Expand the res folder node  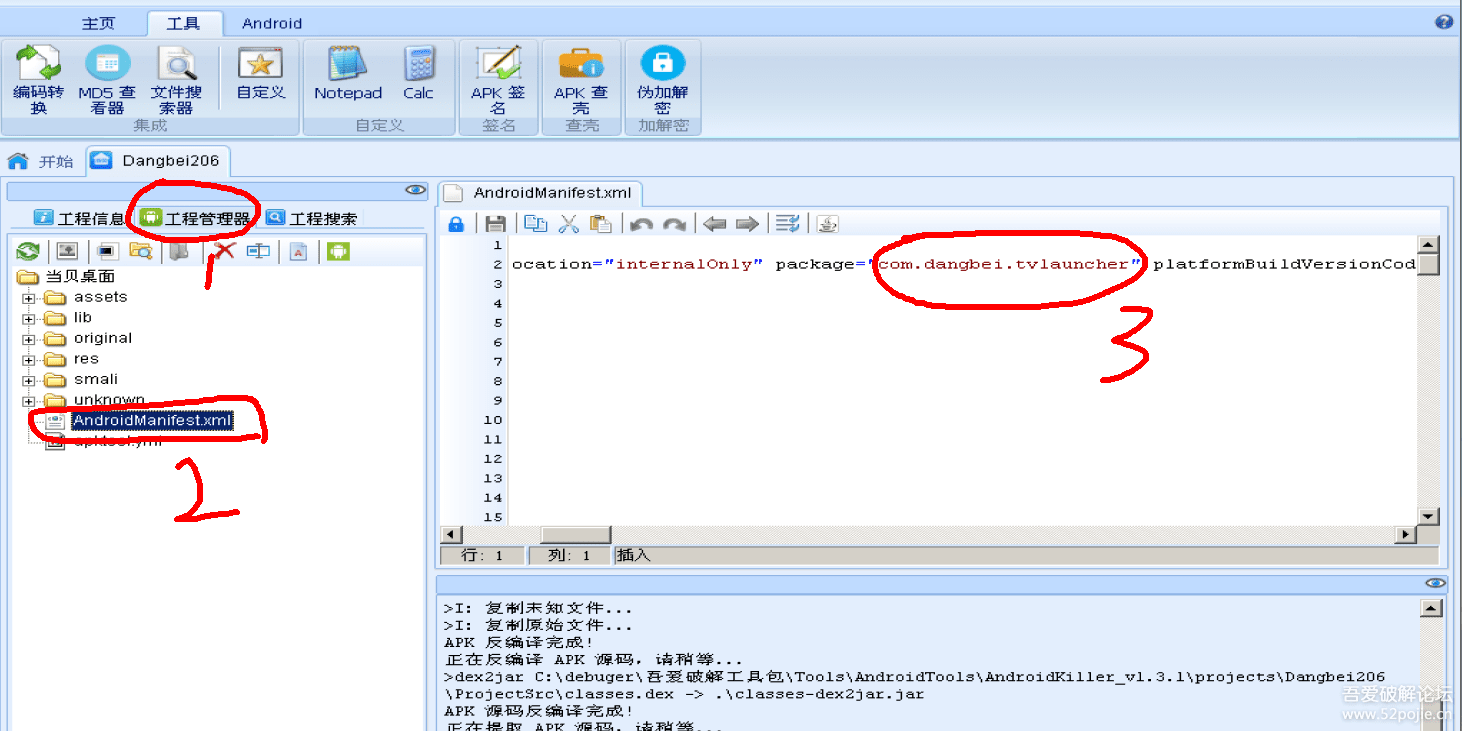[28, 360]
